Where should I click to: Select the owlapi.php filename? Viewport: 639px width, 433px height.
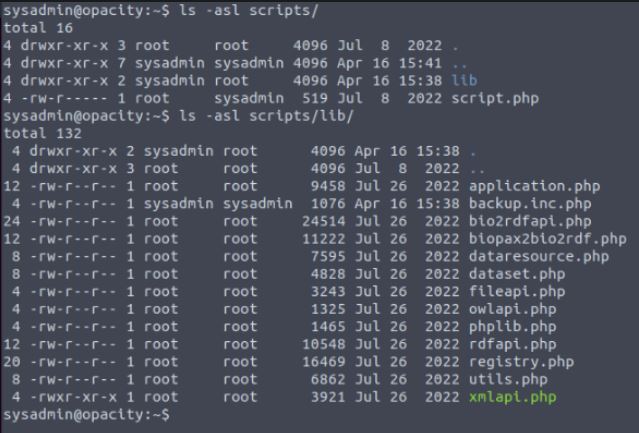click(513, 309)
